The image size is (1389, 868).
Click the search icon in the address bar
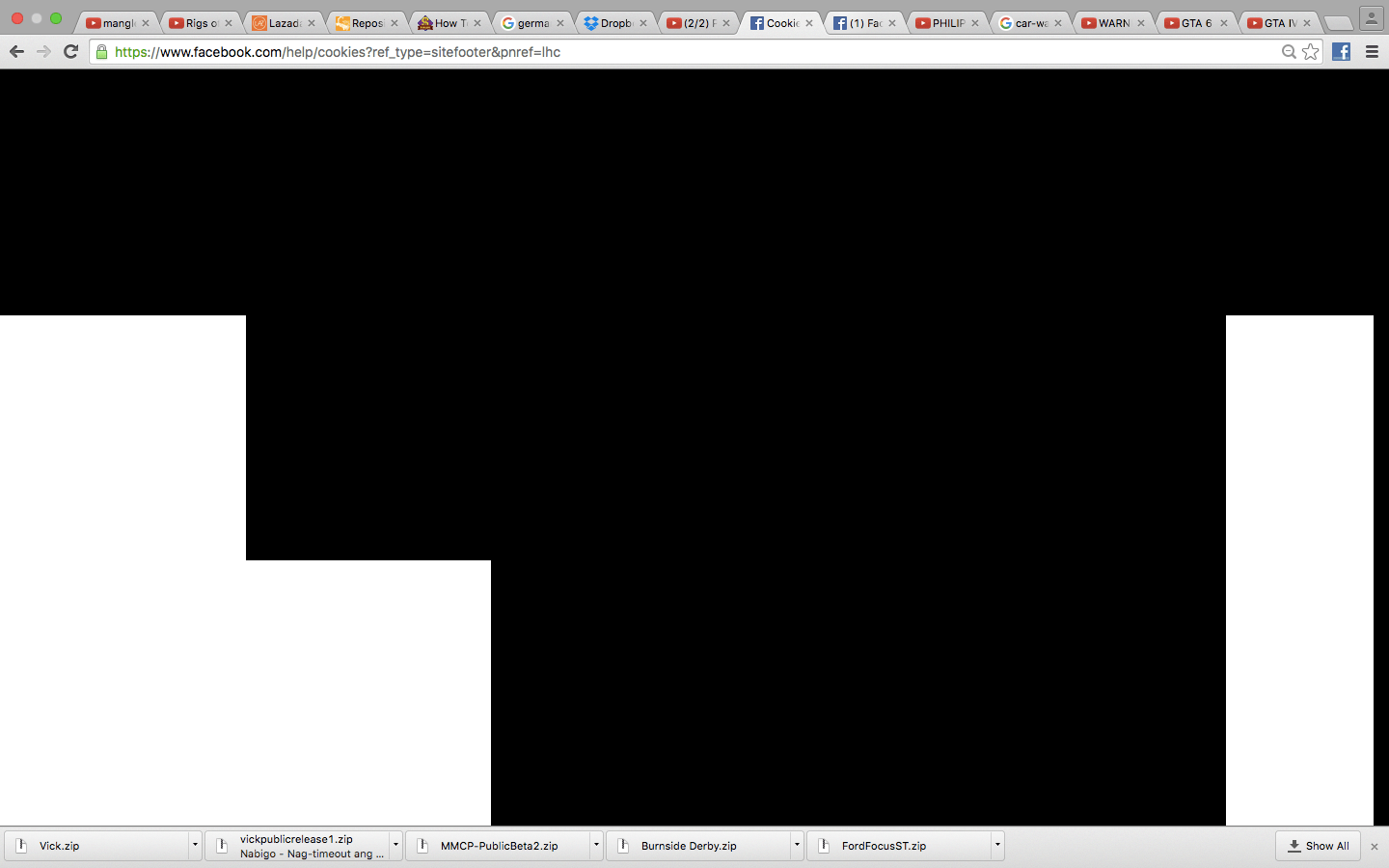coord(1290,52)
